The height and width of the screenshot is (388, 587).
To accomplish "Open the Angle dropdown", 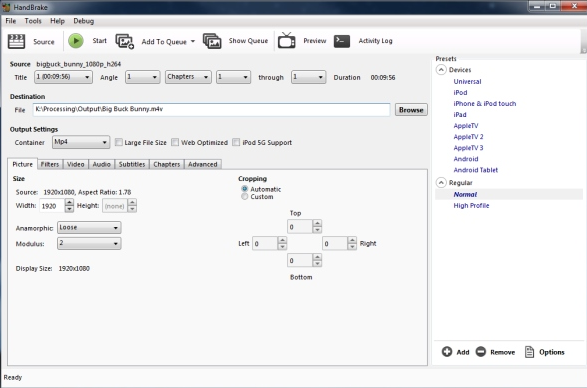I will click(143, 77).
